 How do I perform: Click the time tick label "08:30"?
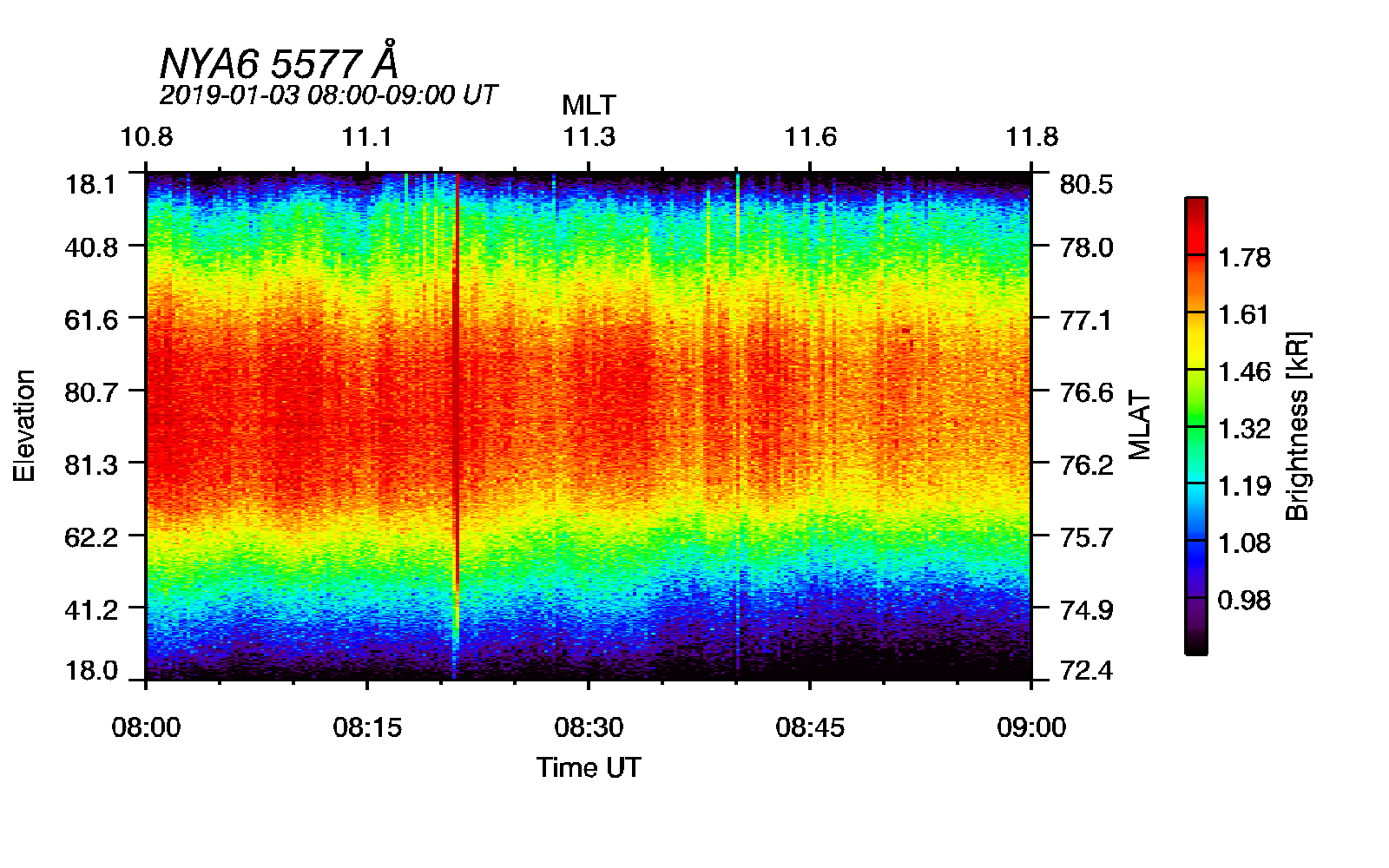pos(589,727)
